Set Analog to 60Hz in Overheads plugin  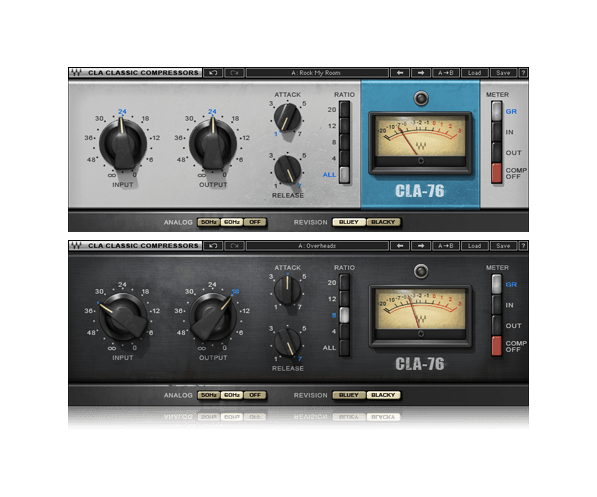click(232, 395)
